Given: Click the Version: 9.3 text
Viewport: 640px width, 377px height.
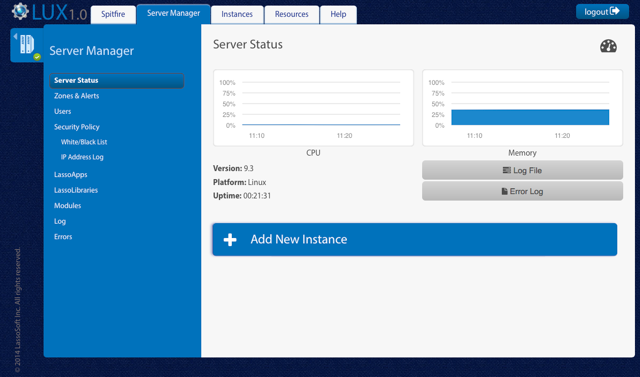Looking at the screenshot, I should coord(233,168).
